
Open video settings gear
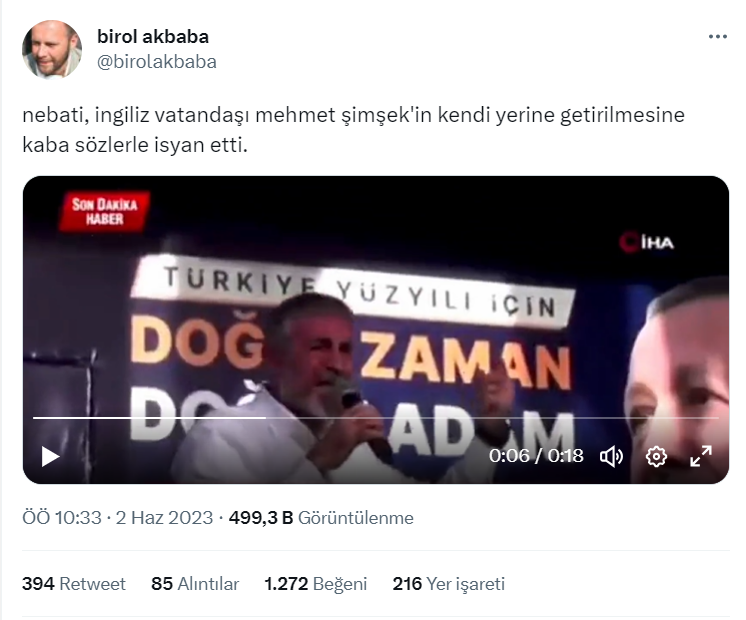[656, 457]
